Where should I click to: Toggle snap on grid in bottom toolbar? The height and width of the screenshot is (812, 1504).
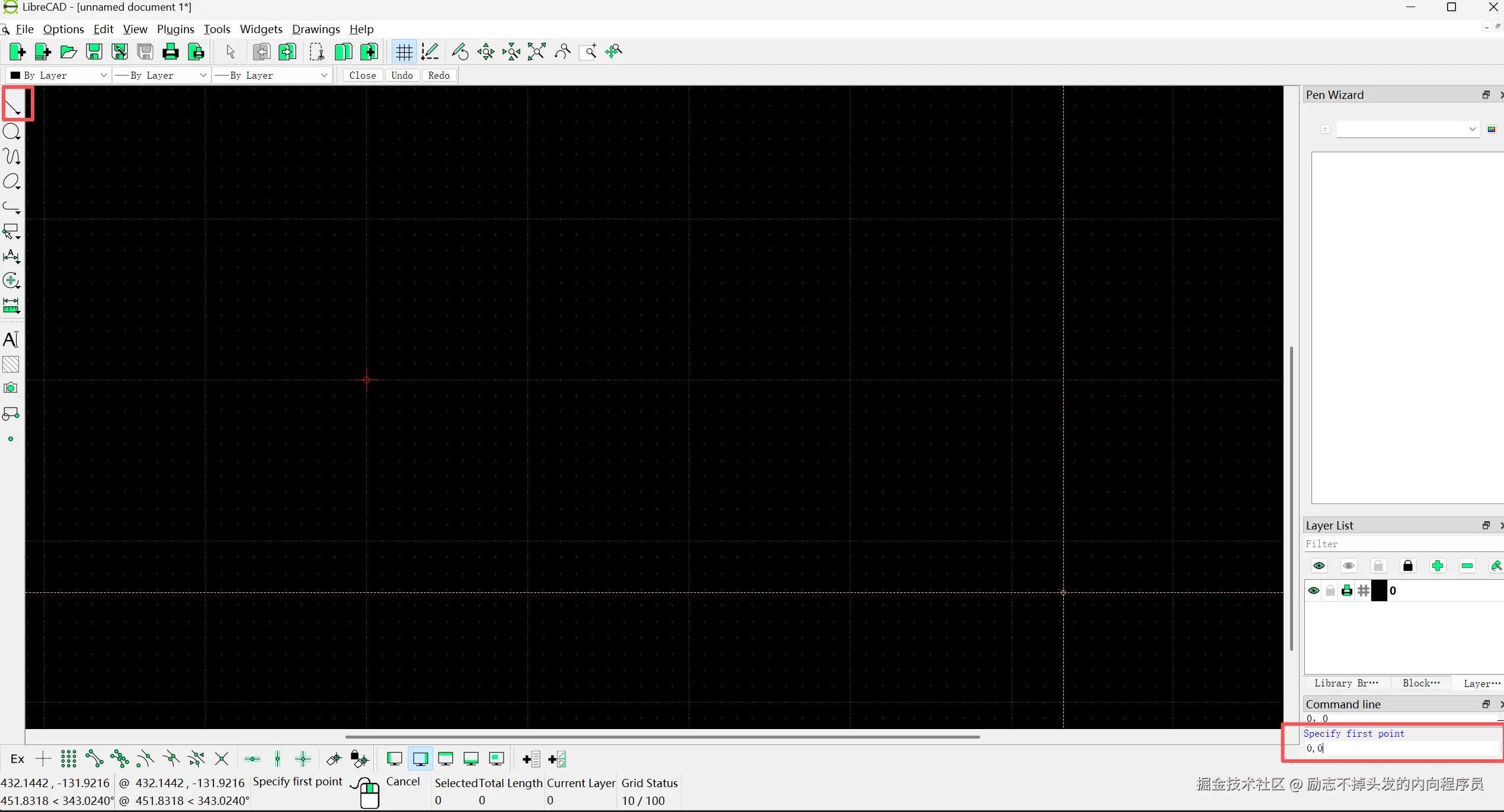click(x=69, y=759)
